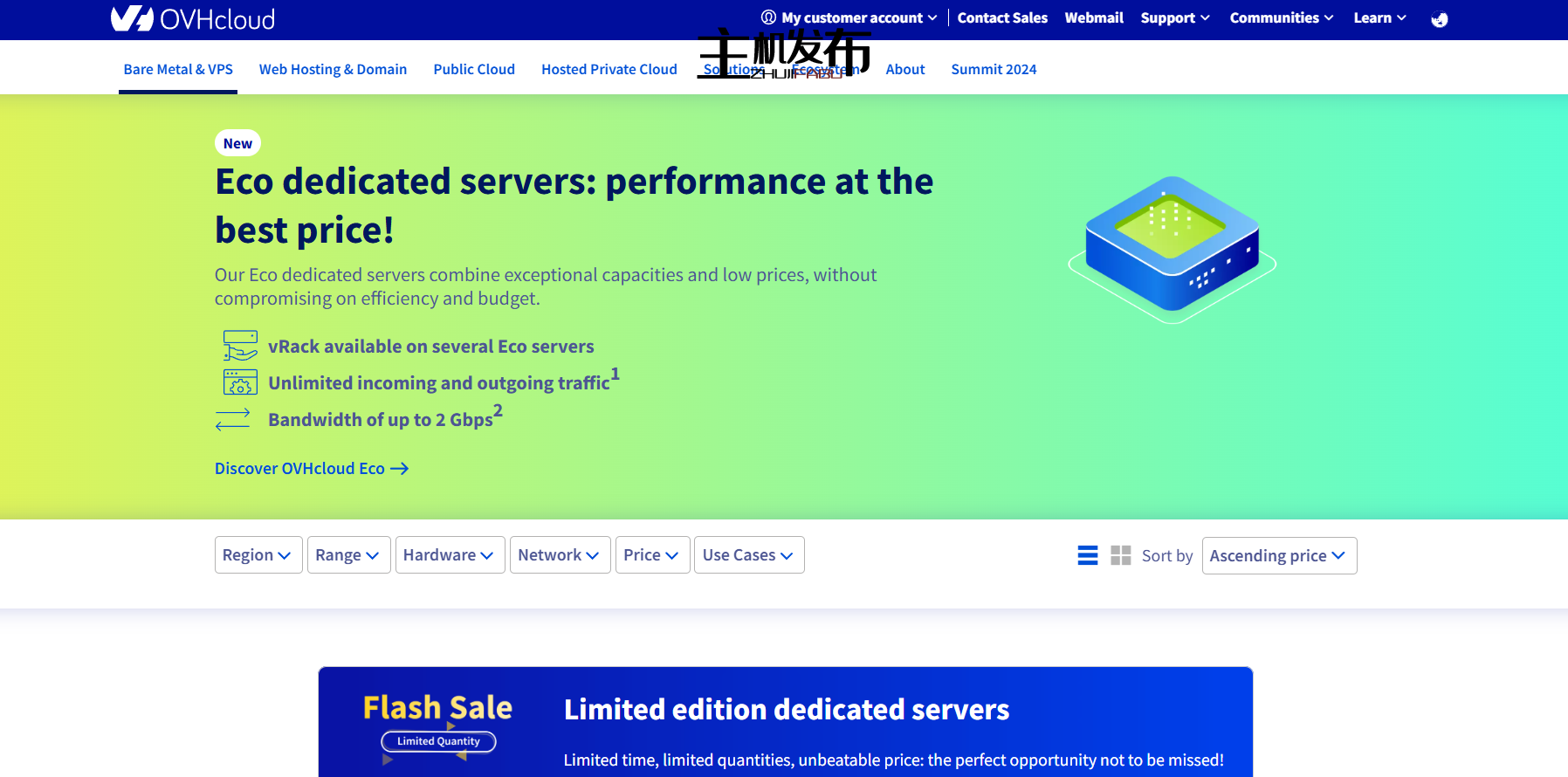
Task: Expand the Use Cases filter
Action: [748, 555]
